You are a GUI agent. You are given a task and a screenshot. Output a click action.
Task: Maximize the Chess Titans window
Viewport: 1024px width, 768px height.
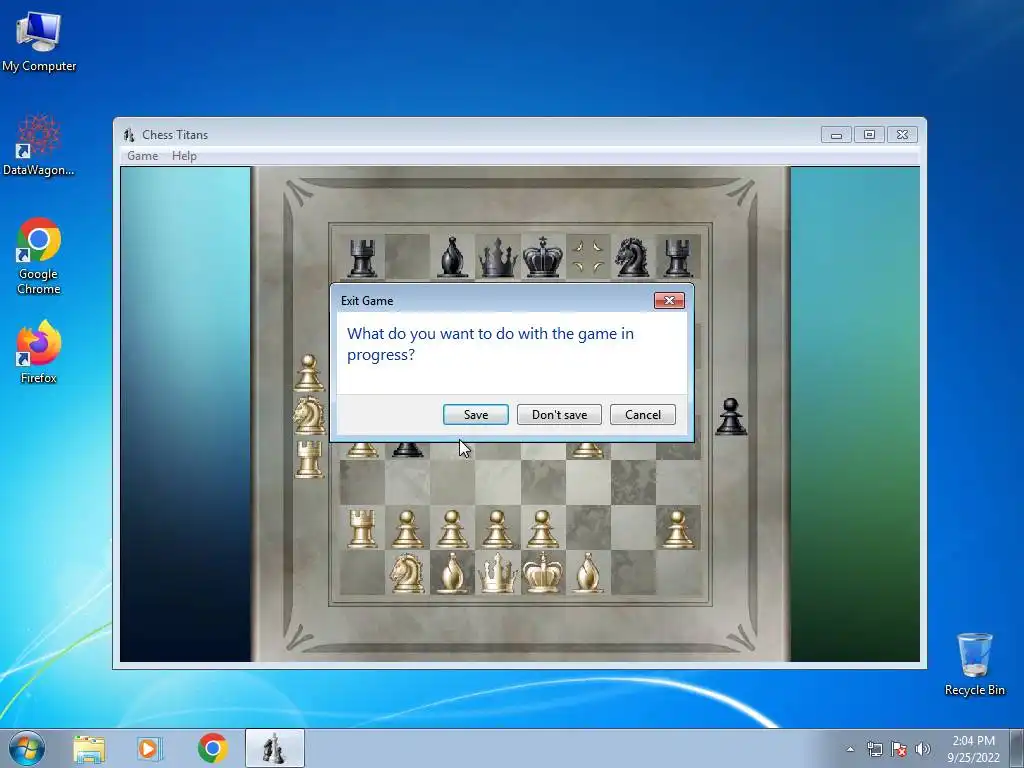(x=869, y=135)
